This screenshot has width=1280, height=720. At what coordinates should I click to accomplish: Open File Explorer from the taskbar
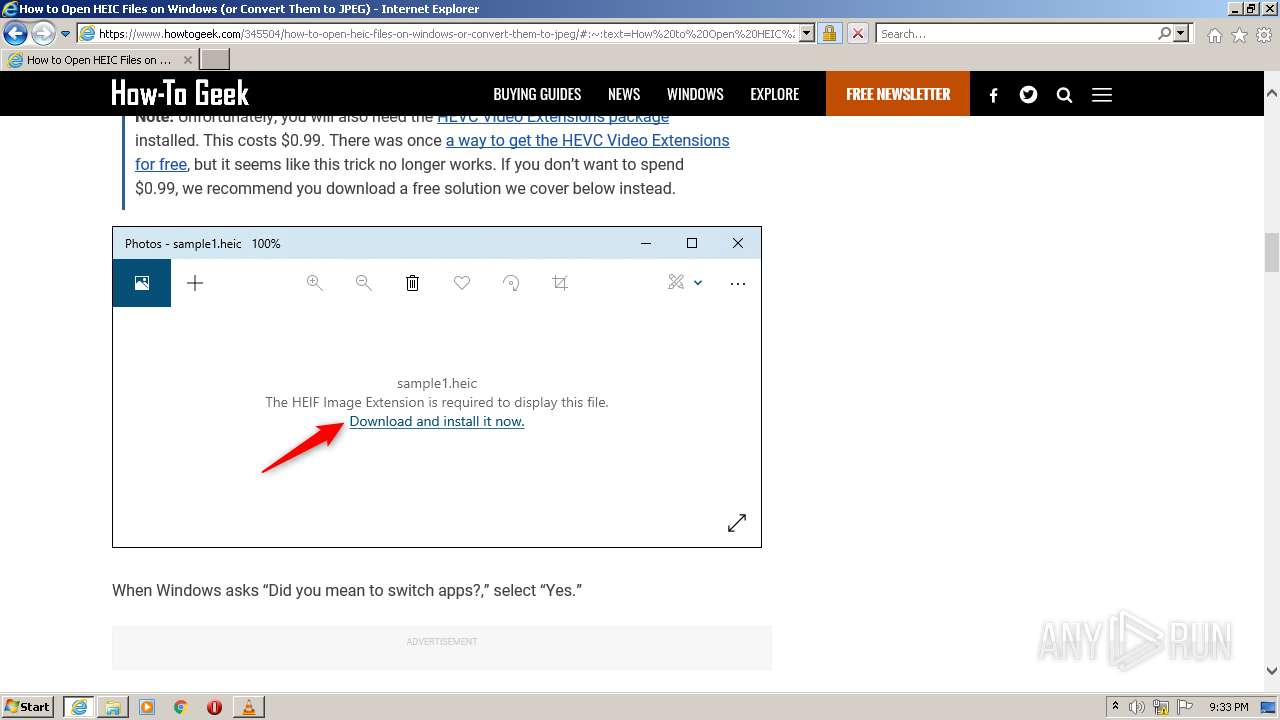click(113, 707)
